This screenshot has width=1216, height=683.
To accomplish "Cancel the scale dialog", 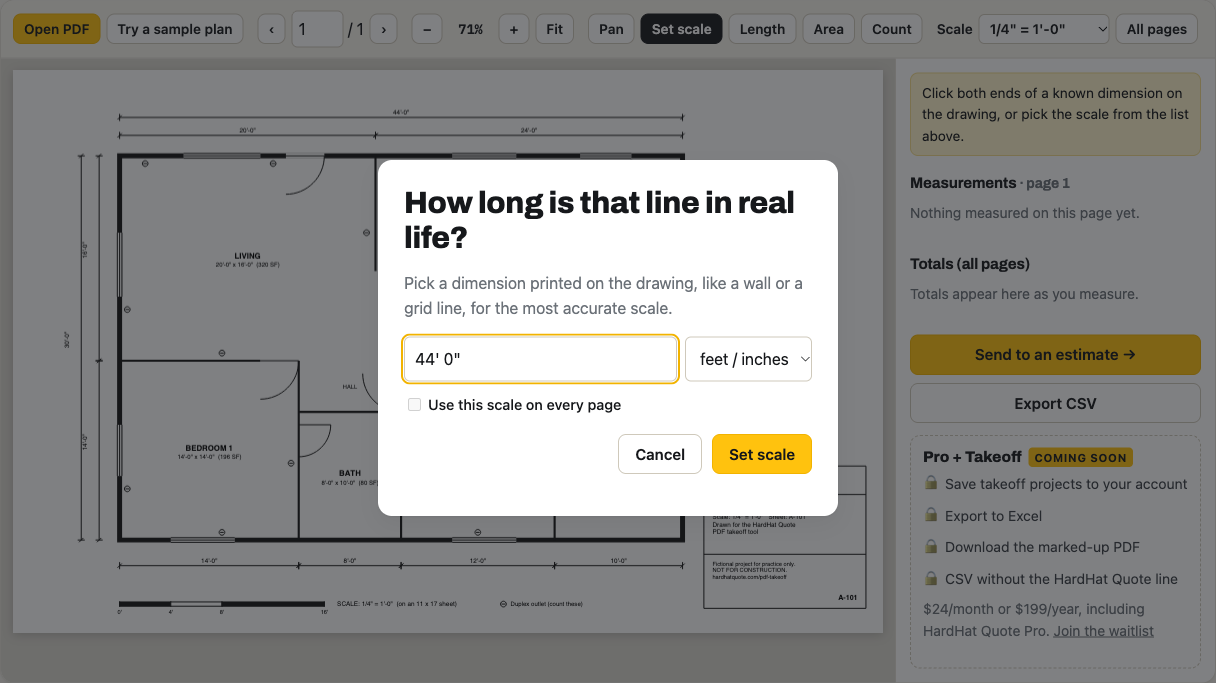I will [x=660, y=454].
